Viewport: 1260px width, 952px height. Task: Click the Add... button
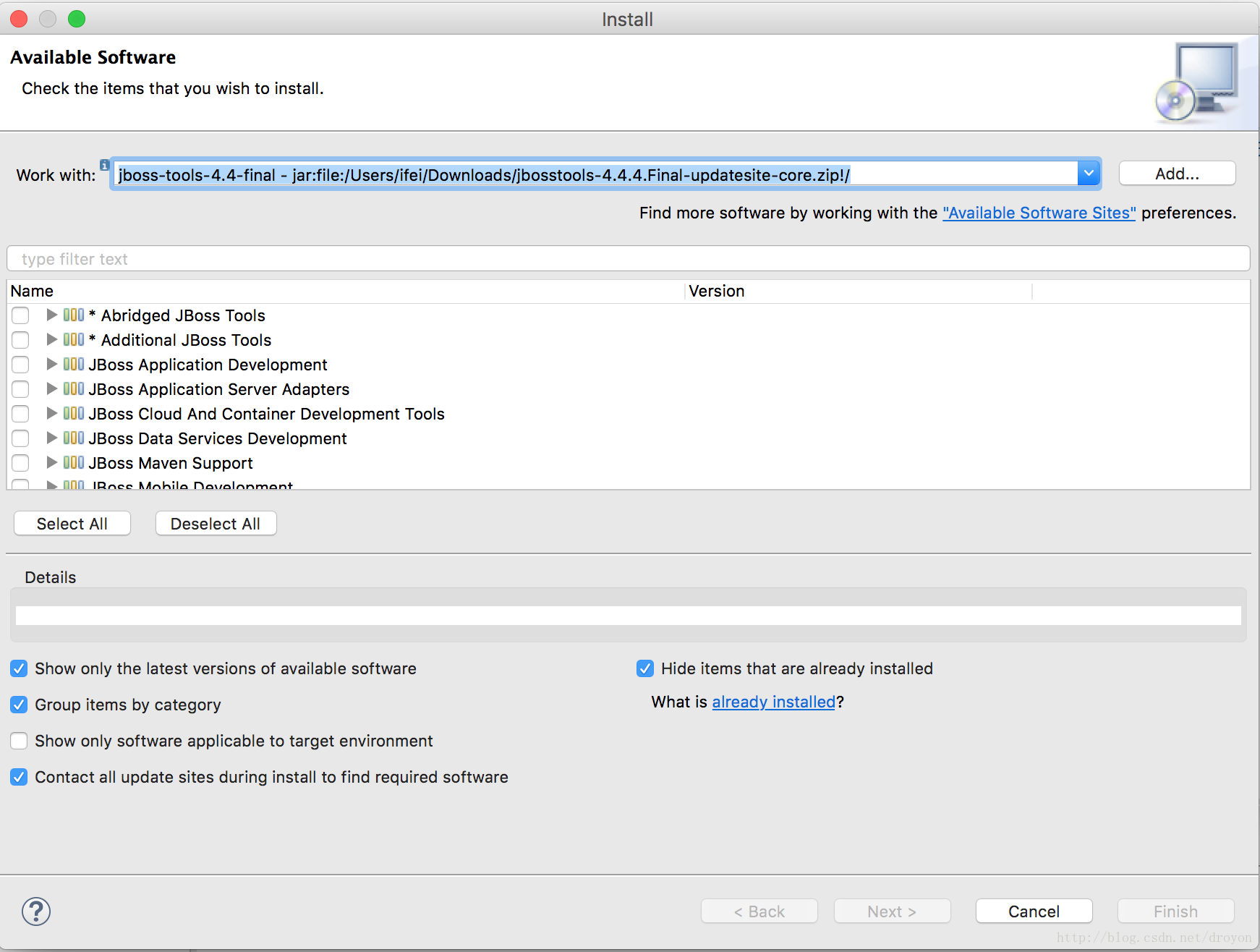[x=1177, y=174]
